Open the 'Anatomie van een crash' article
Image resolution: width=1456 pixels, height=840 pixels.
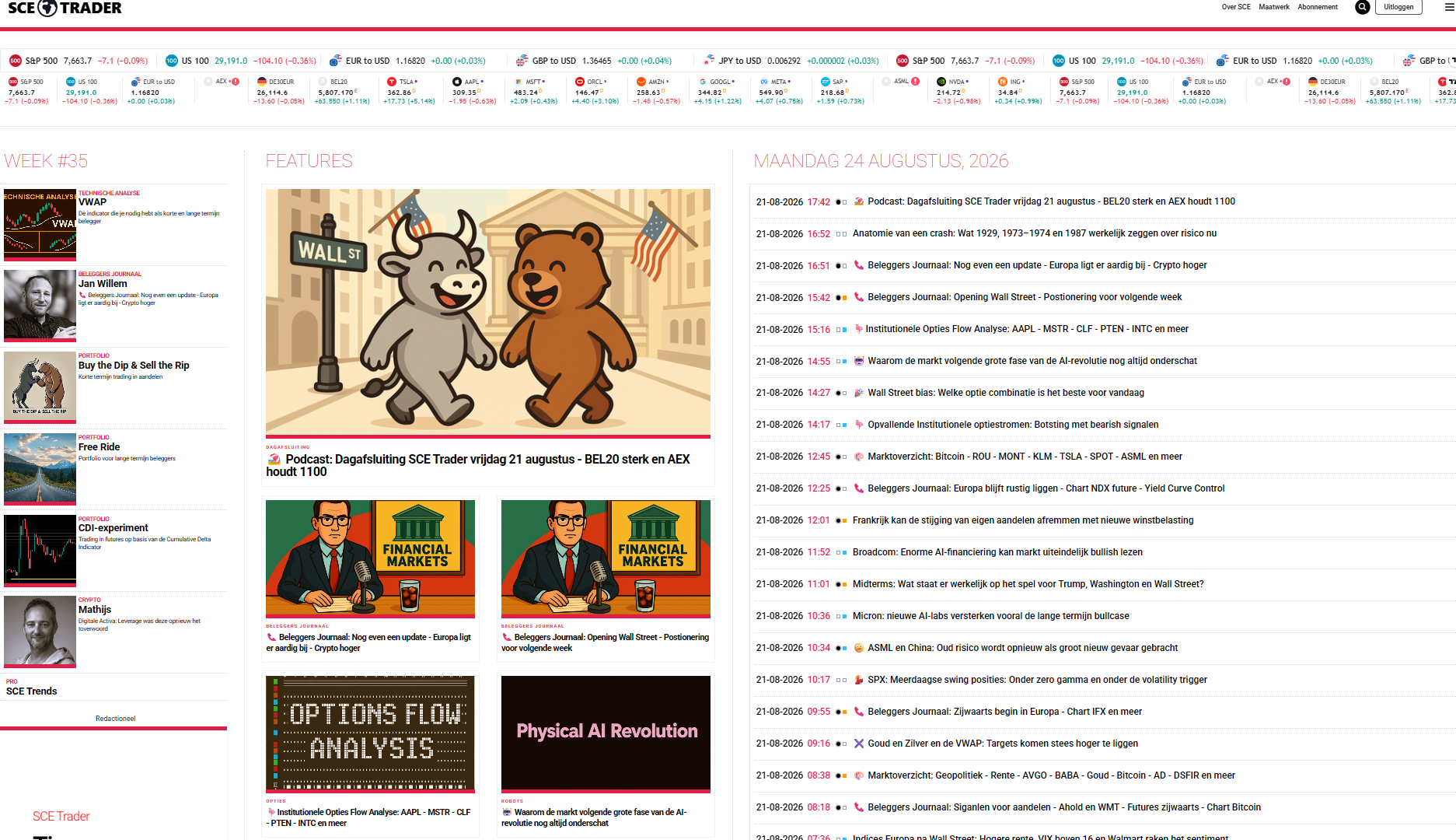pos(1035,233)
